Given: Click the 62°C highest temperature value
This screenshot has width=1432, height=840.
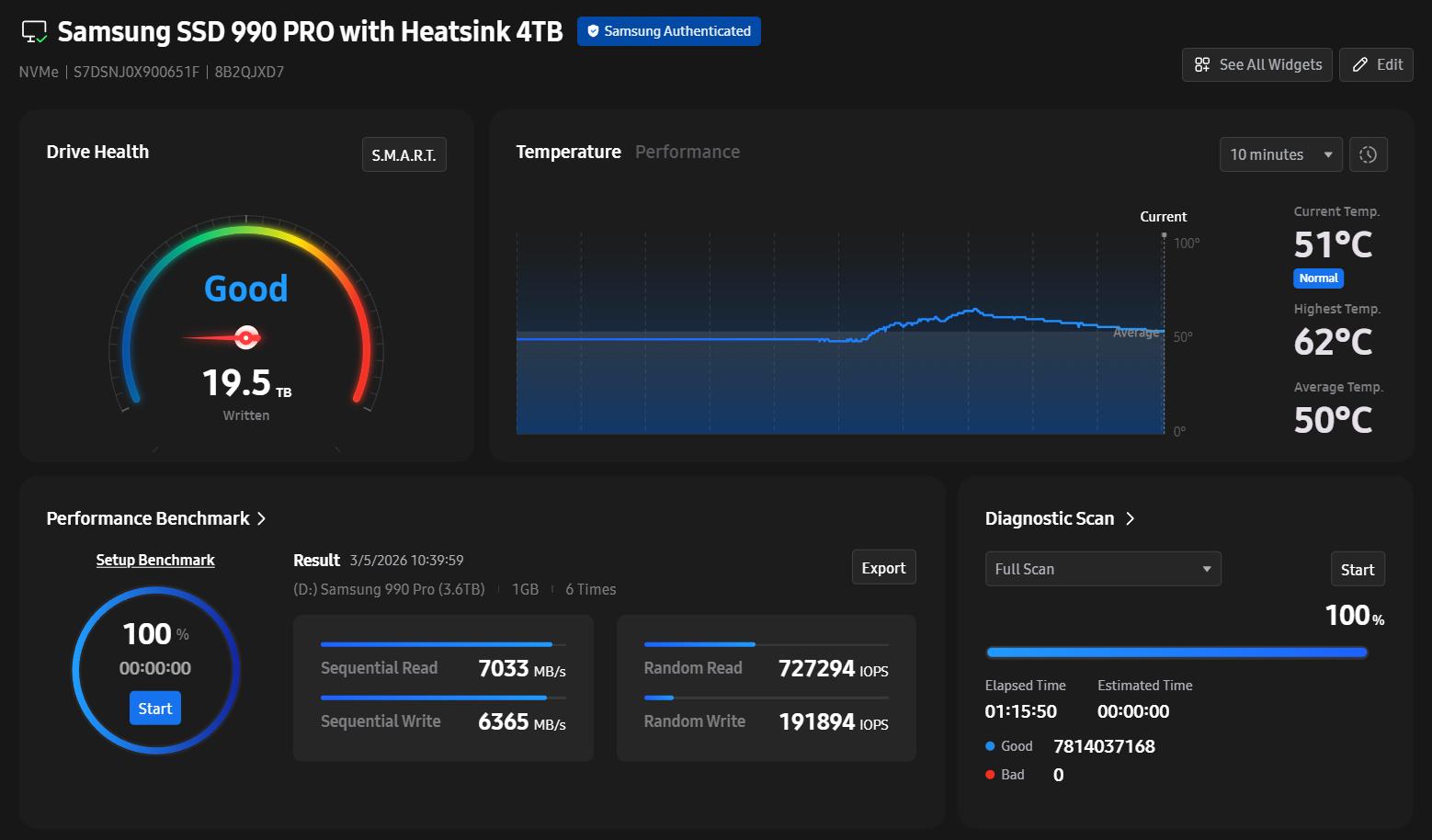Looking at the screenshot, I should click(x=1333, y=342).
